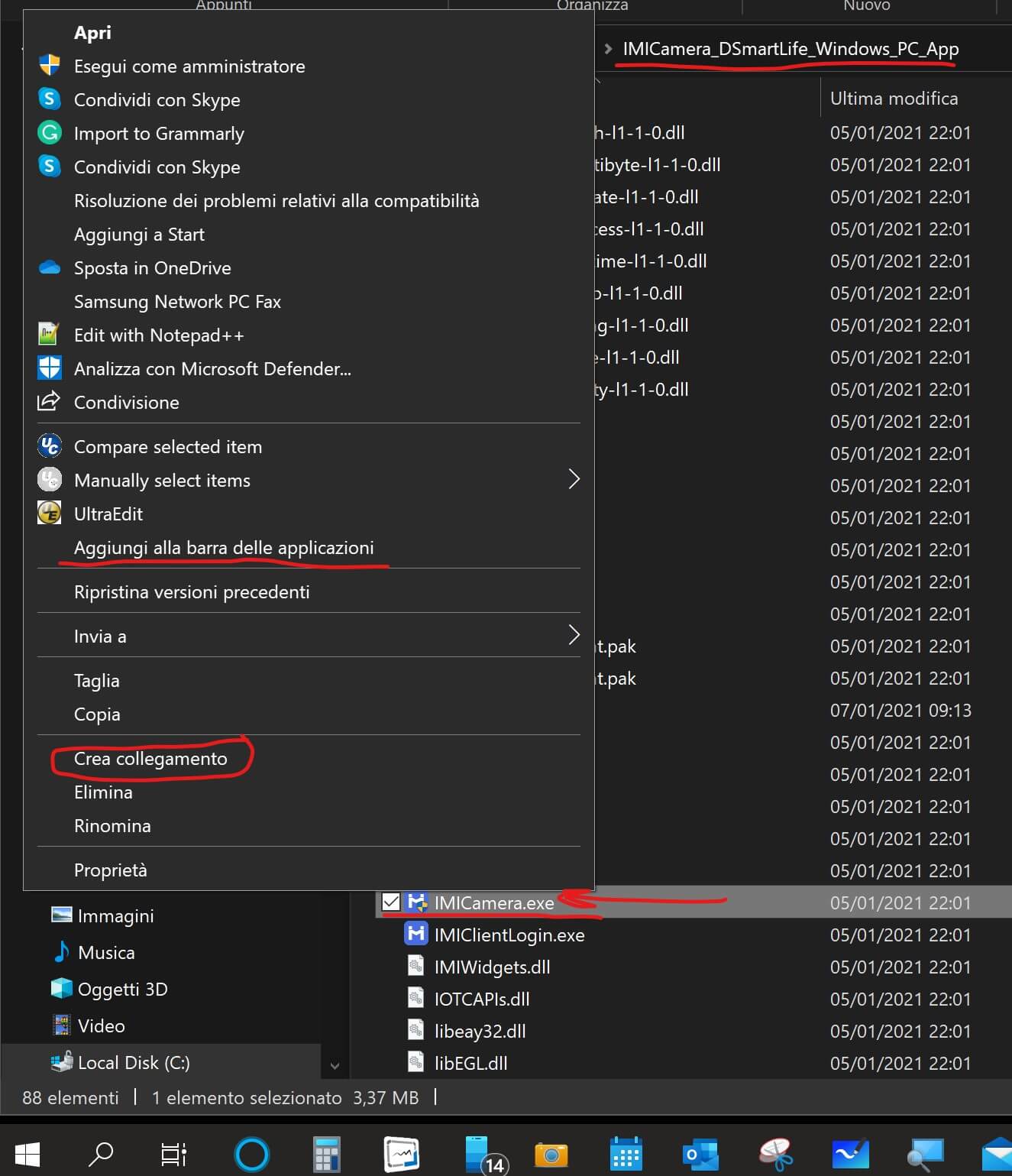Click the Microsoft Defender shield icon
The image size is (1012, 1176).
point(50,368)
